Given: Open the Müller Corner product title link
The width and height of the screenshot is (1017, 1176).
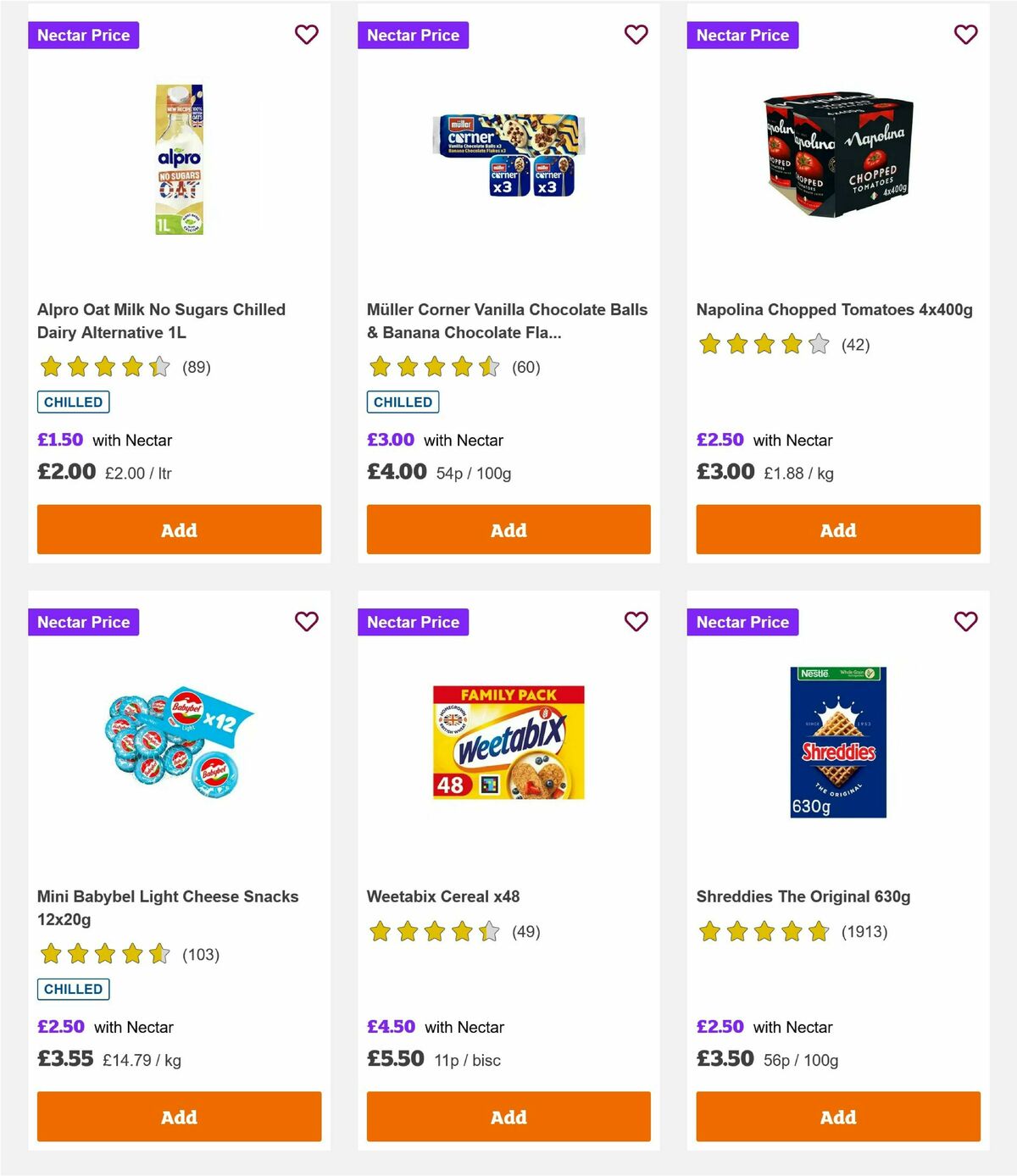Looking at the screenshot, I should pos(507,321).
